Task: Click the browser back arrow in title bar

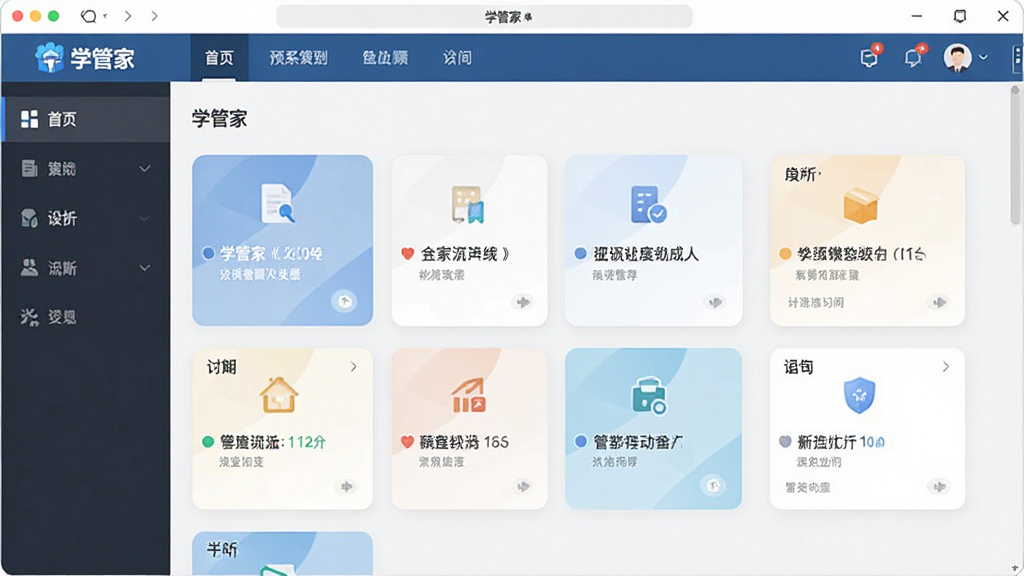Action: (128, 16)
